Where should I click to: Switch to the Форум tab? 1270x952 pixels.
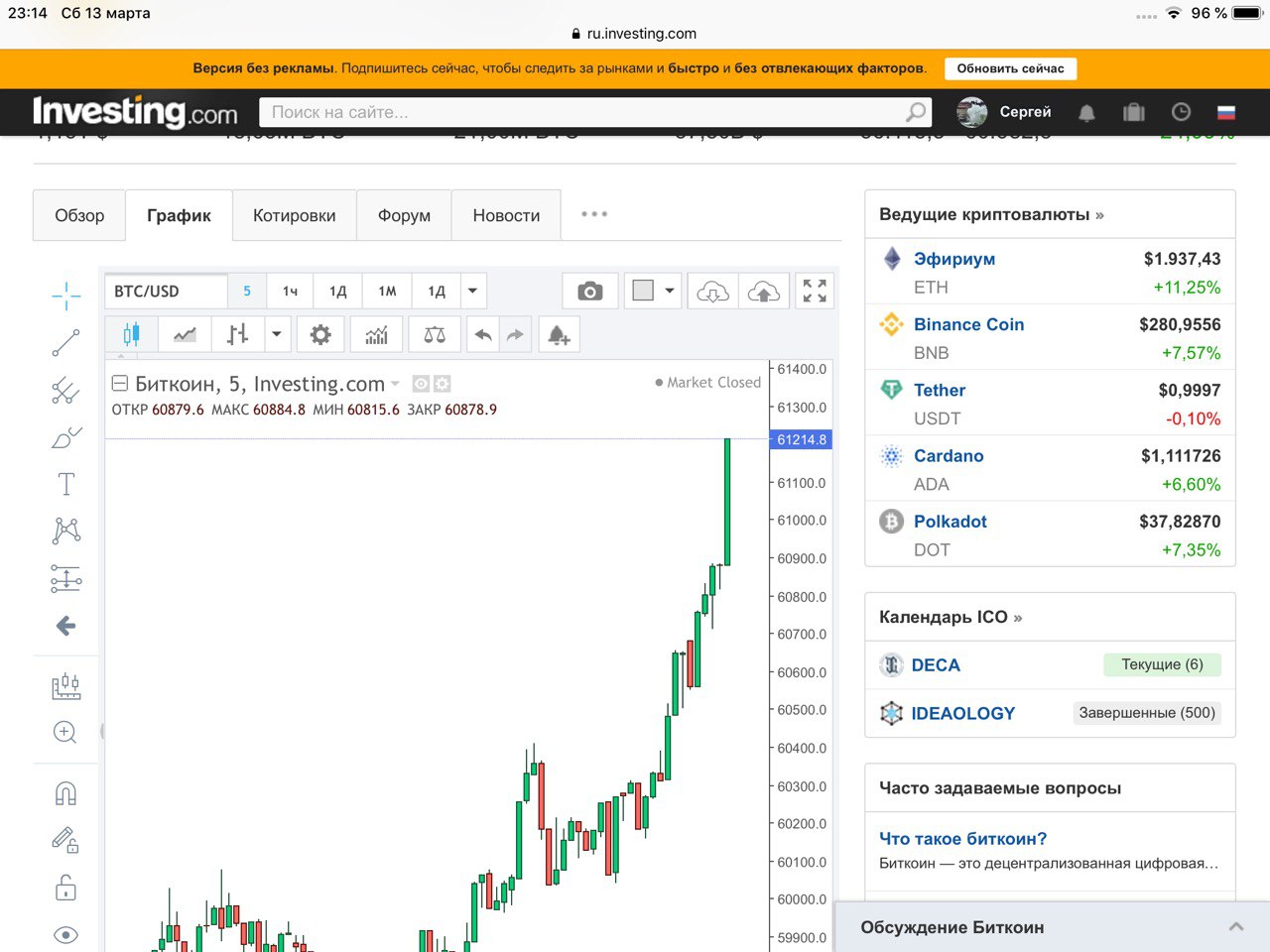(x=404, y=215)
